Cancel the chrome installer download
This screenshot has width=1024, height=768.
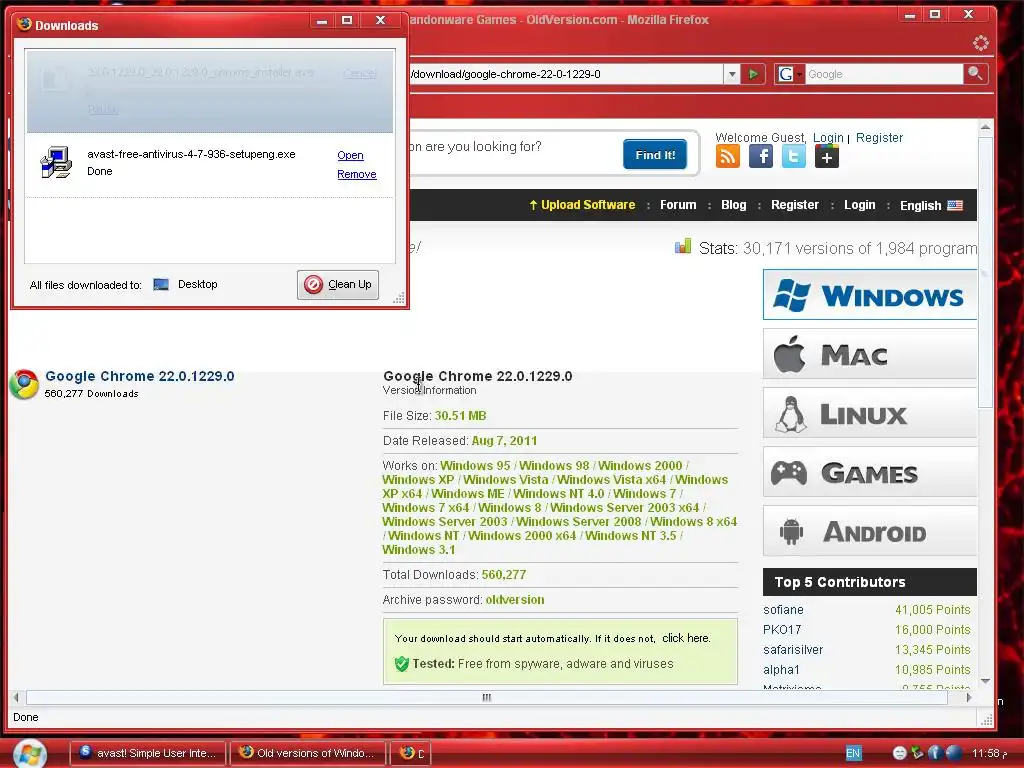tap(360, 73)
